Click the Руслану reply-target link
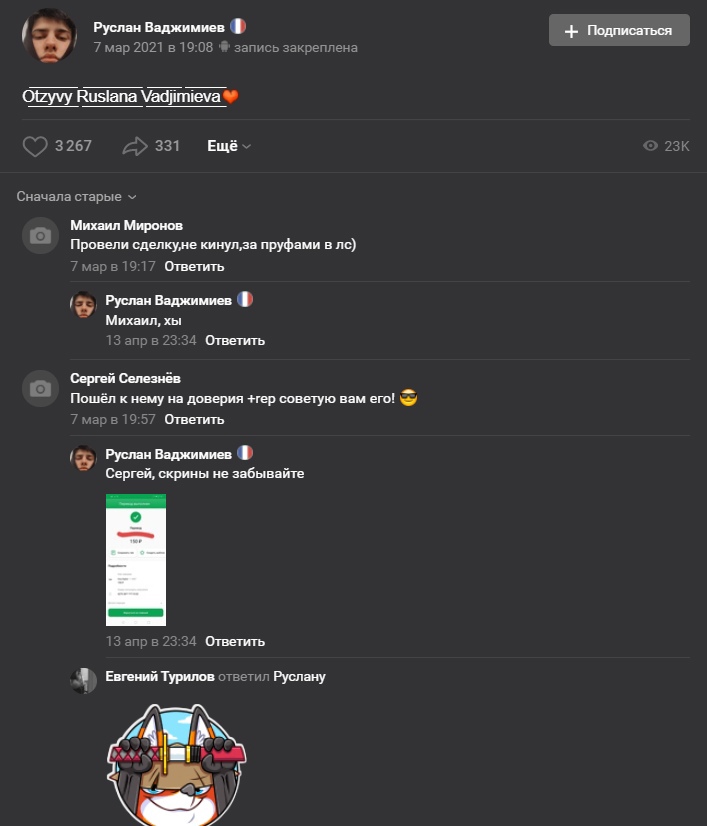The image size is (707, 826). (299, 676)
